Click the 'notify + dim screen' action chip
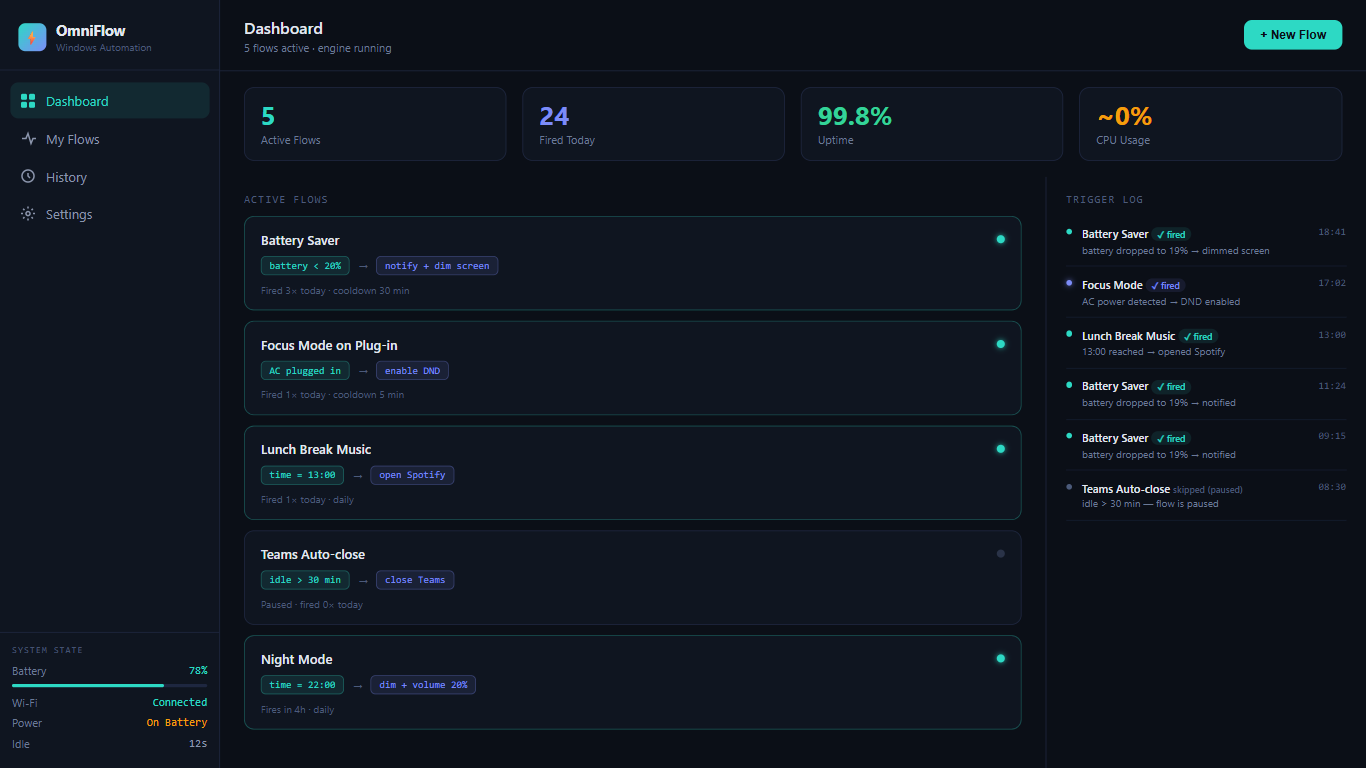 coord(437,266)
